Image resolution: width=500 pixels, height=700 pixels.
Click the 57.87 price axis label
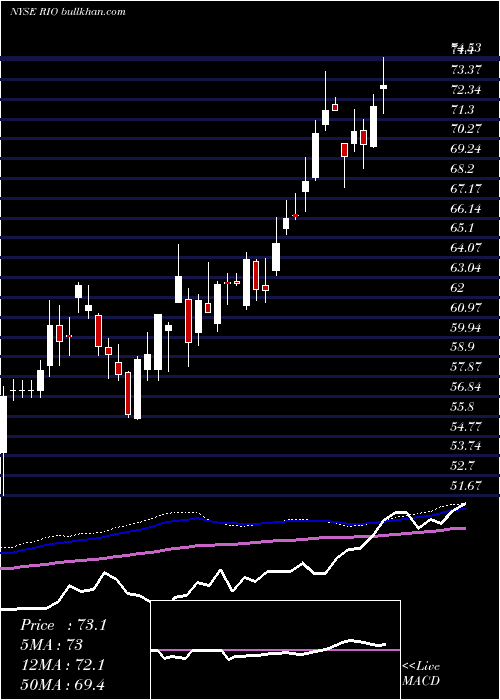tap(467, 367)
